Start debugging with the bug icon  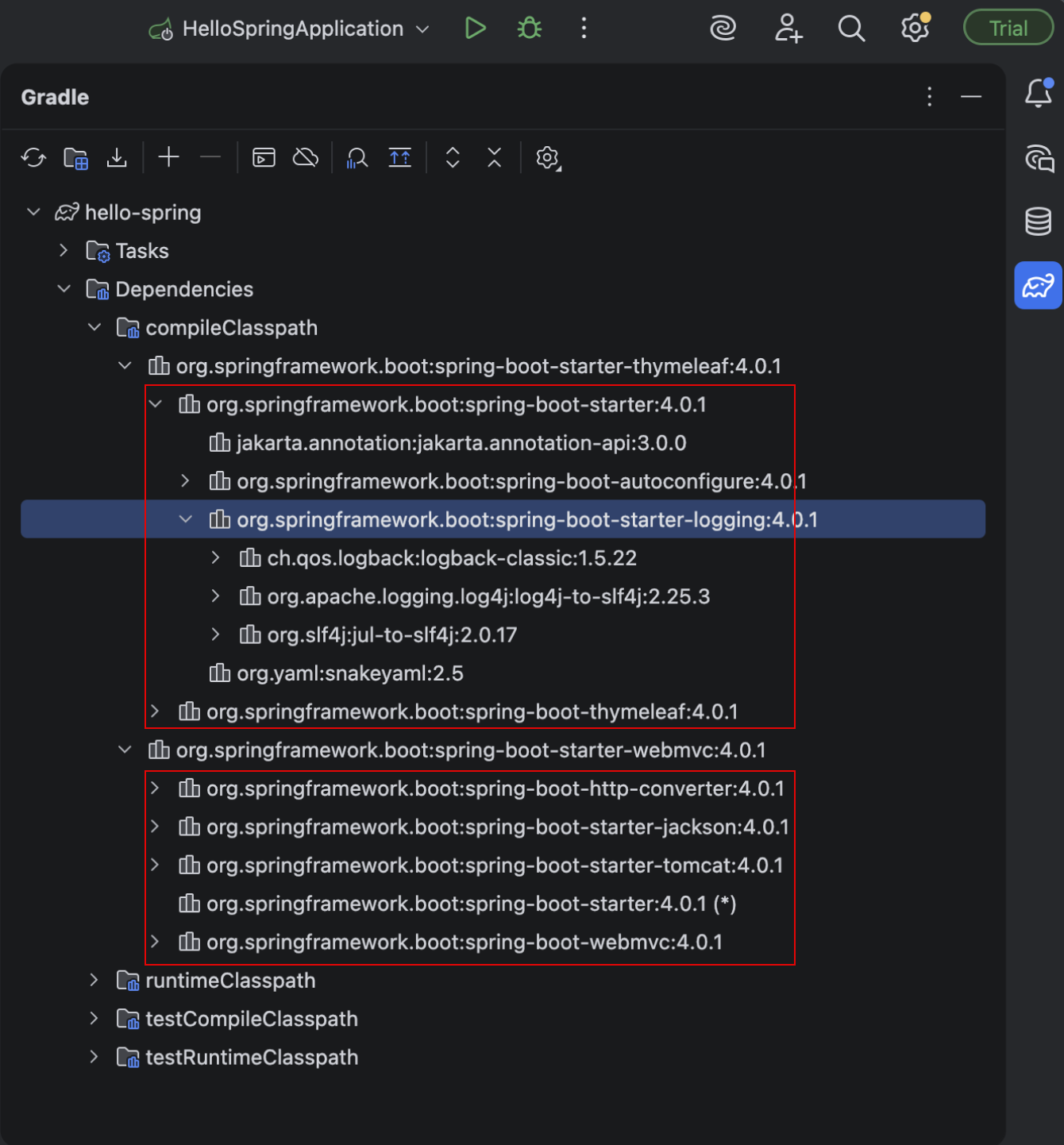click(530, 29)
